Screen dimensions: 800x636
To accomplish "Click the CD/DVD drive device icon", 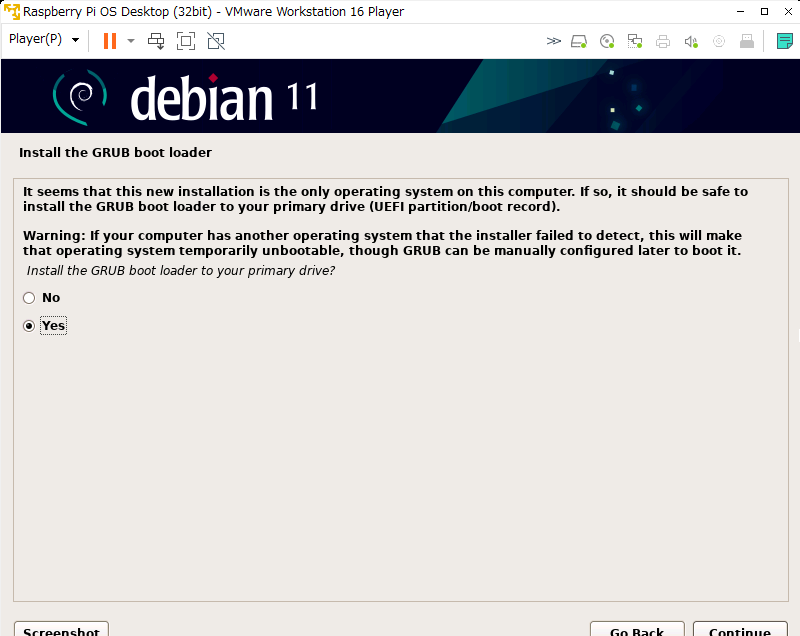I will click(607, 41).
